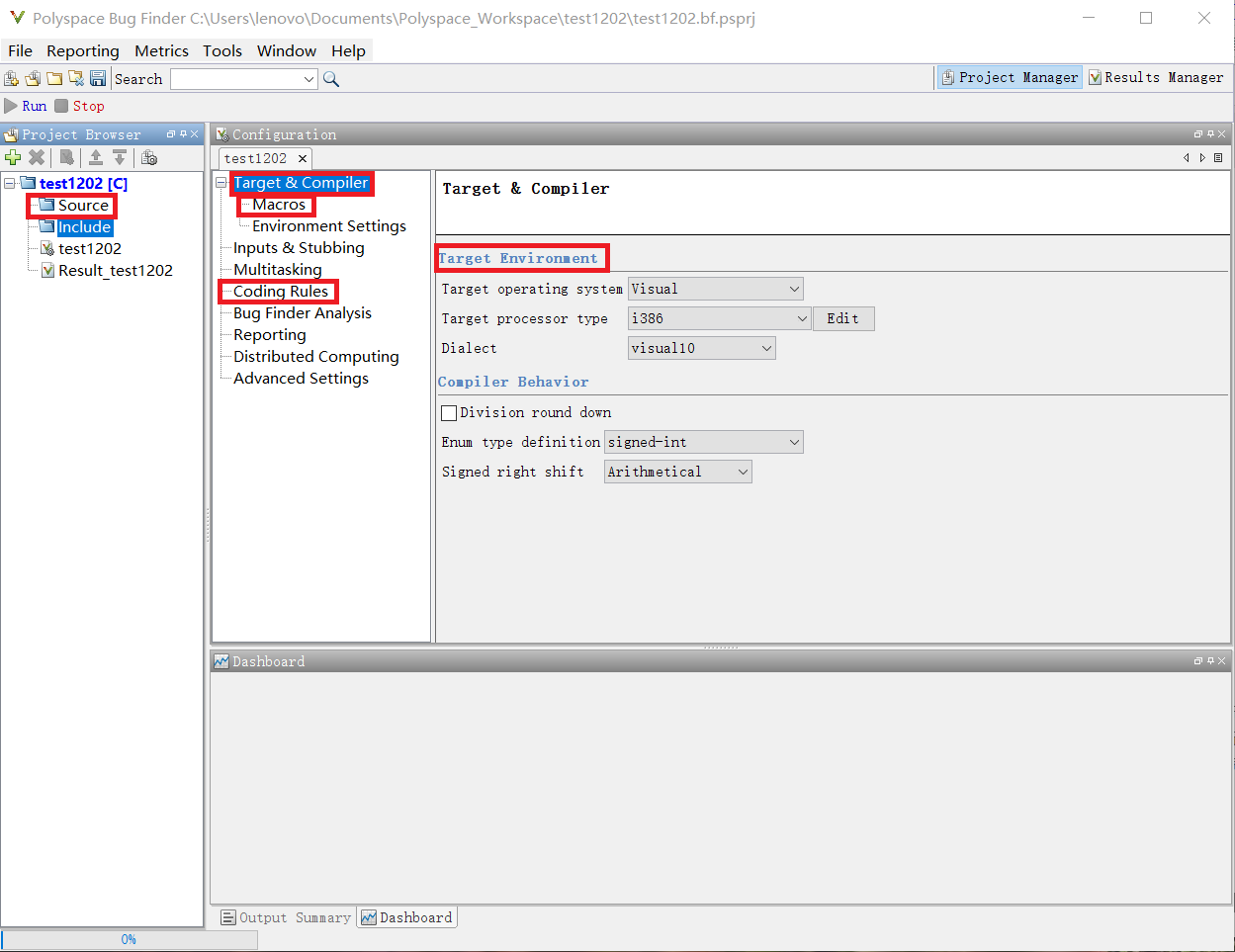1235x952 pixels.
Task: Open the Help menu
Action: tap(348, 51)
